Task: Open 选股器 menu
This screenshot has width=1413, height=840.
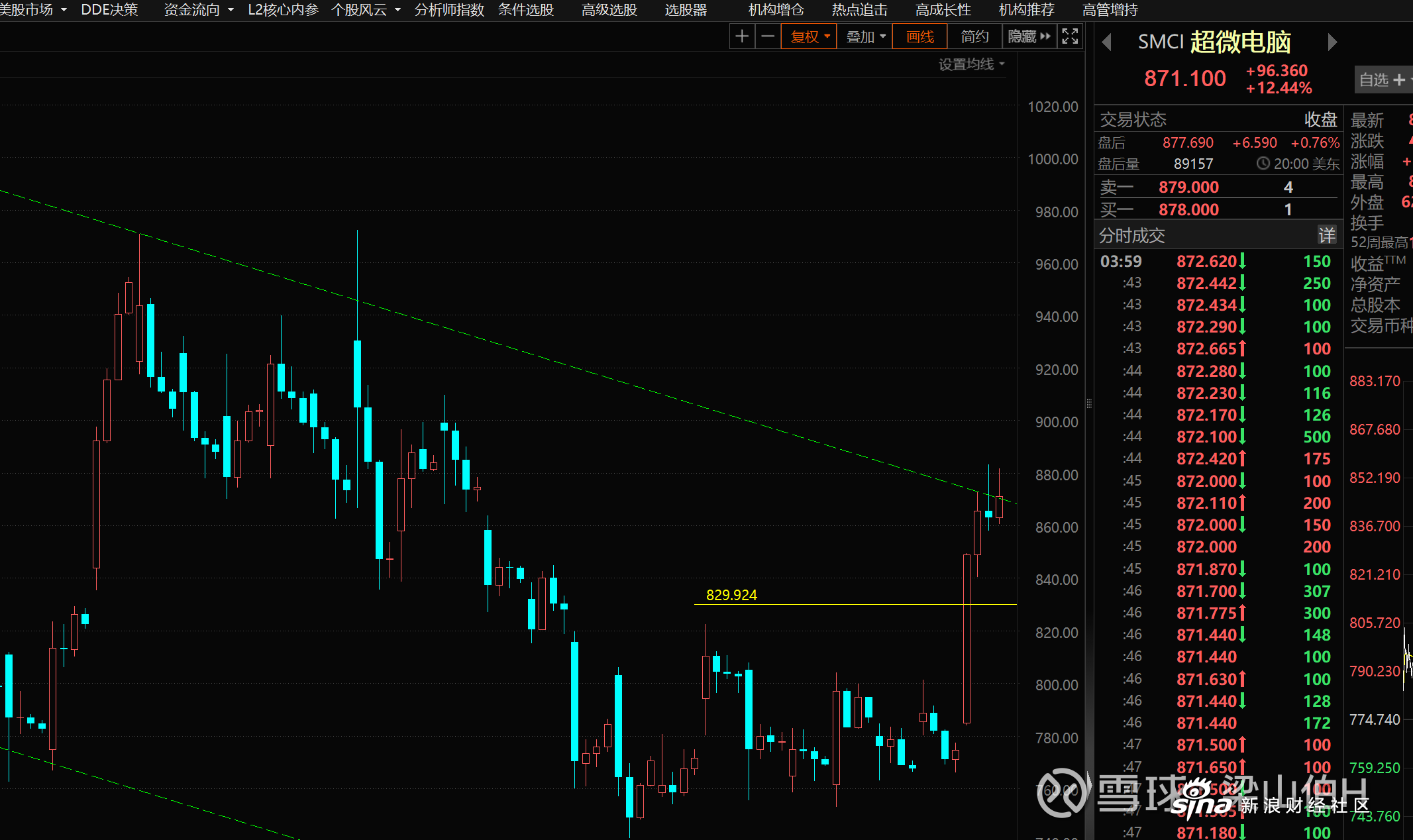Action: [x=686, y=10]
